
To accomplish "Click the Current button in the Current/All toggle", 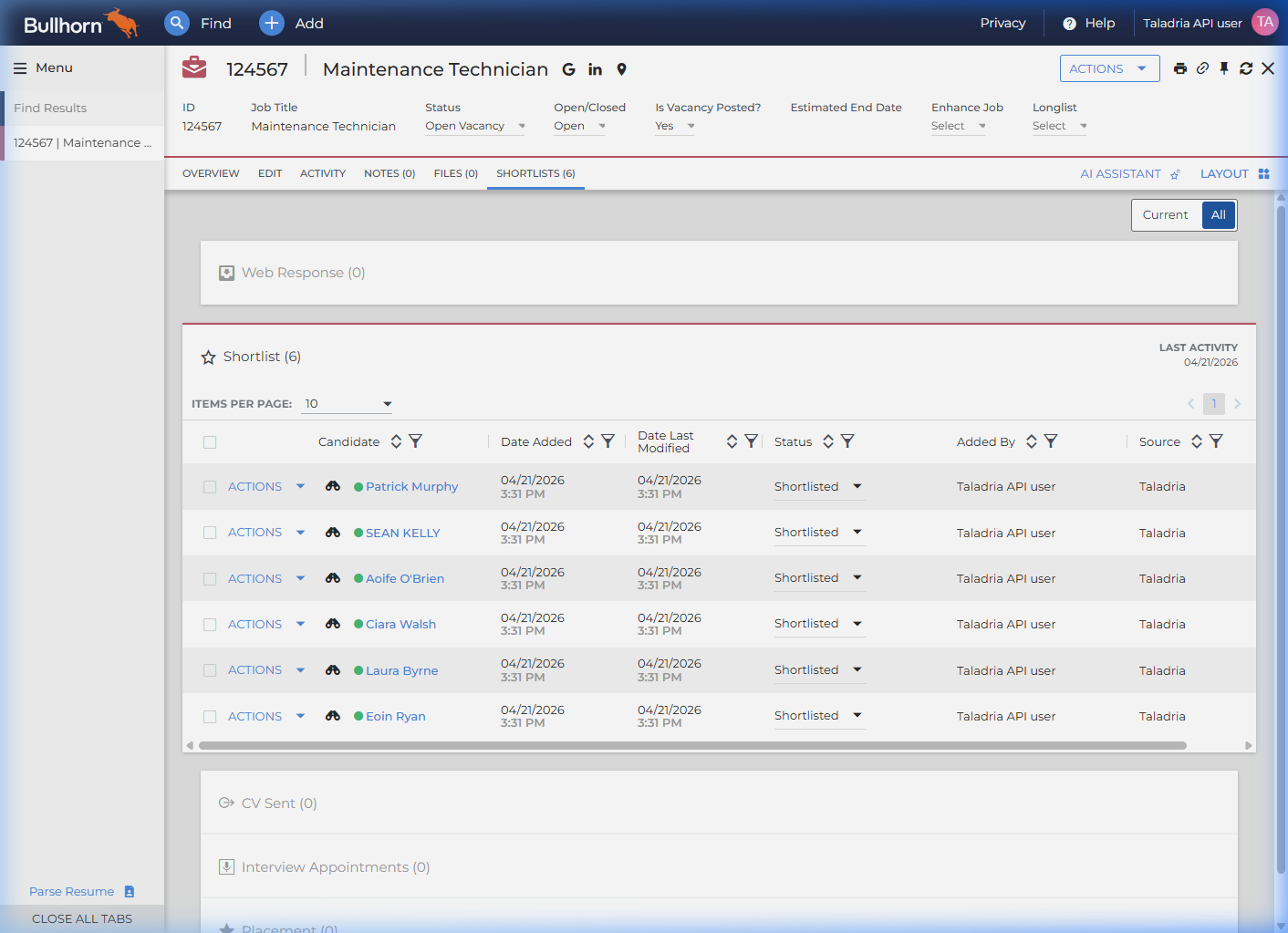I will (x=1166, y=214).
